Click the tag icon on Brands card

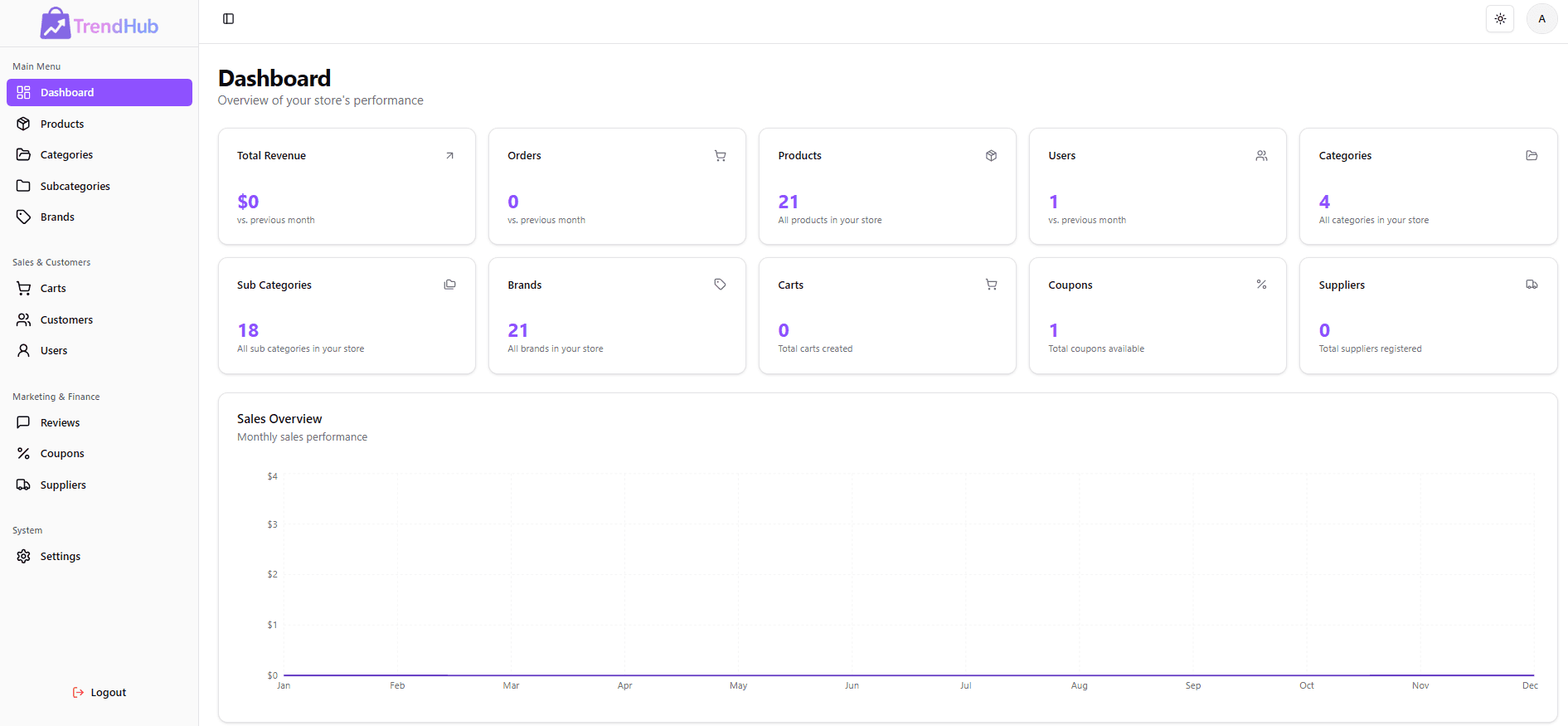[721, 285]
